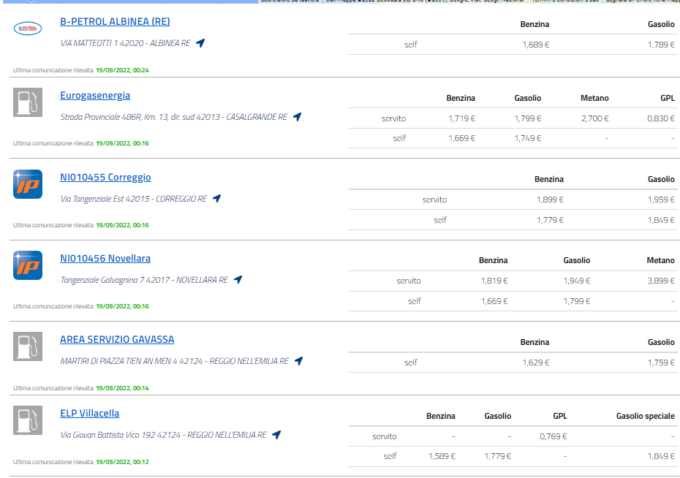Select Gavassa self Gasolio price 1,759 €

(x=661, y=363)
